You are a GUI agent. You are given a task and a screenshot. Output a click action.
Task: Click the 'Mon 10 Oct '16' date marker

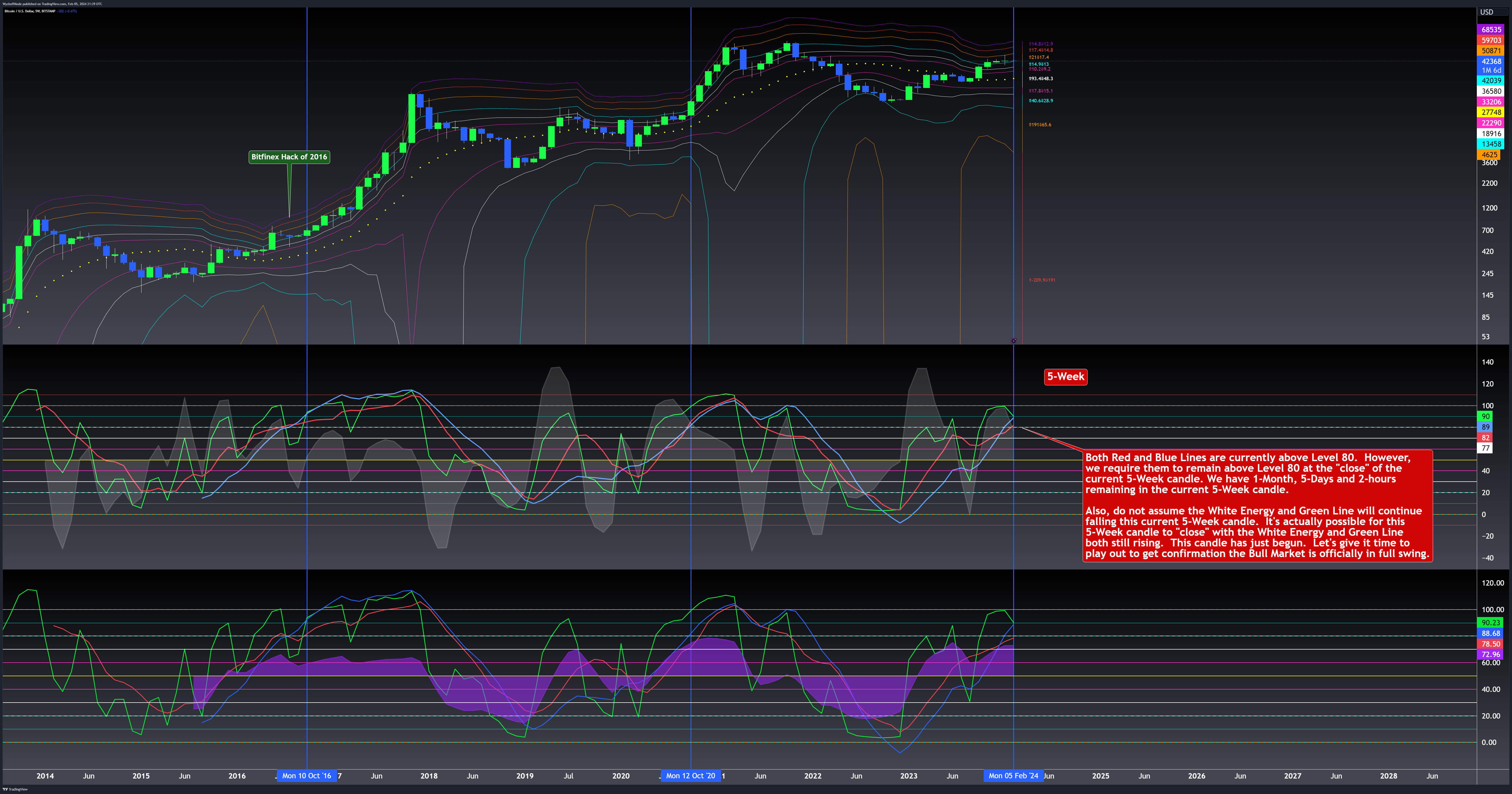[306, 776]
